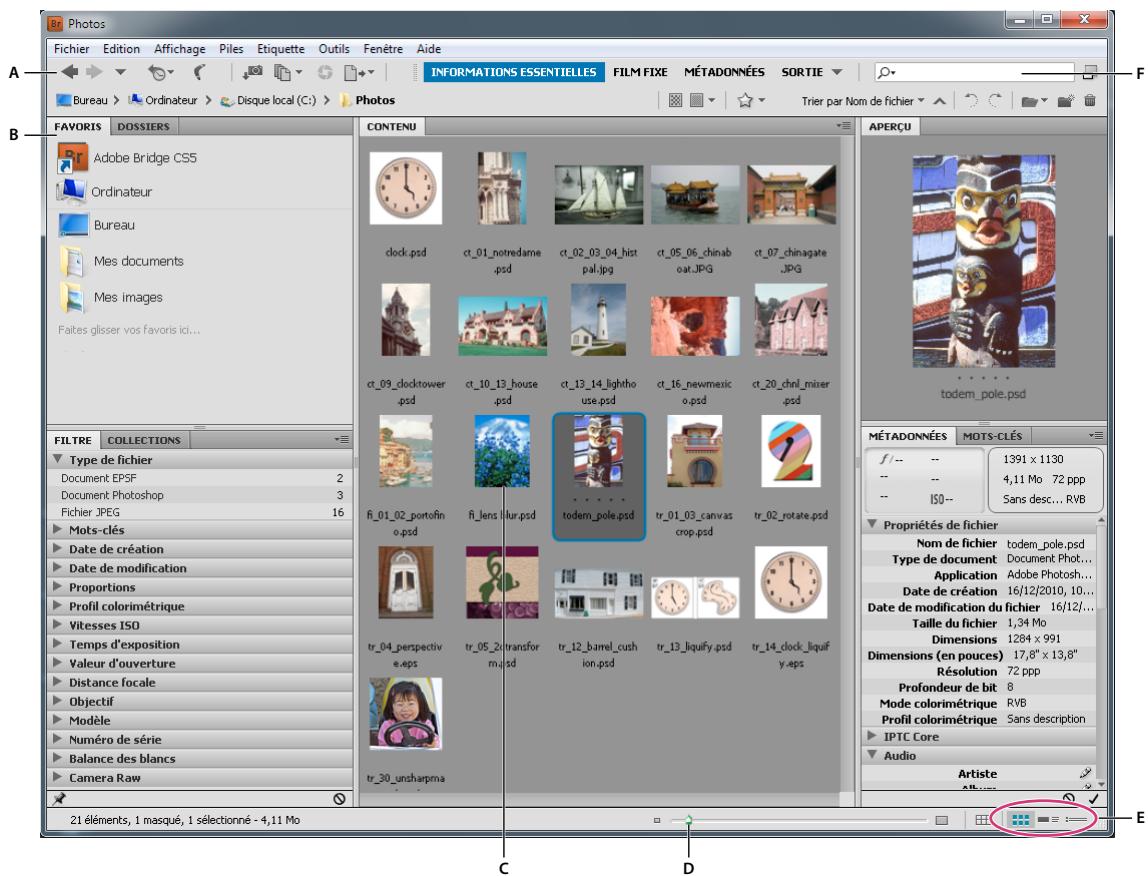Go back using the back navigation arrow

[69, 73]
